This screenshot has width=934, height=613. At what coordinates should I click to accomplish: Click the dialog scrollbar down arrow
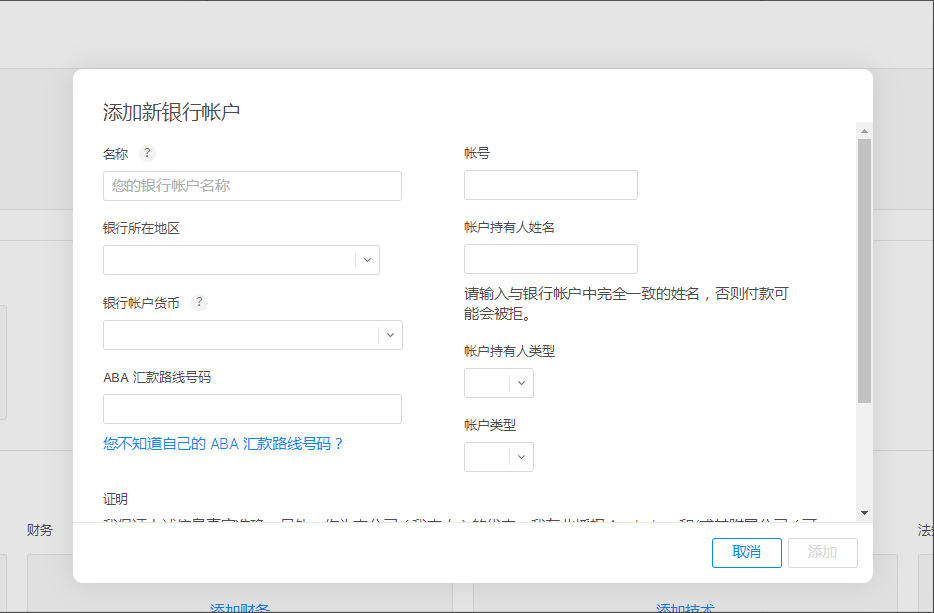864,513
